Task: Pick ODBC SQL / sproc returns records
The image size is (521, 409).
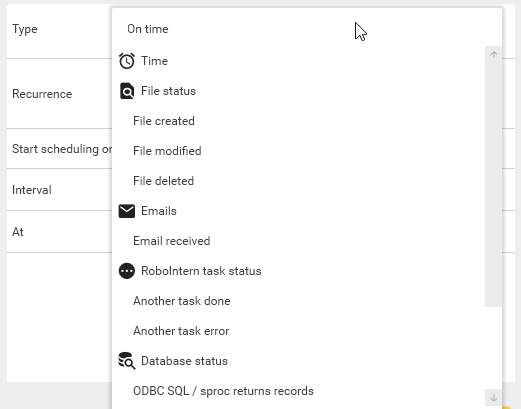Action: [x=223, y=391]
